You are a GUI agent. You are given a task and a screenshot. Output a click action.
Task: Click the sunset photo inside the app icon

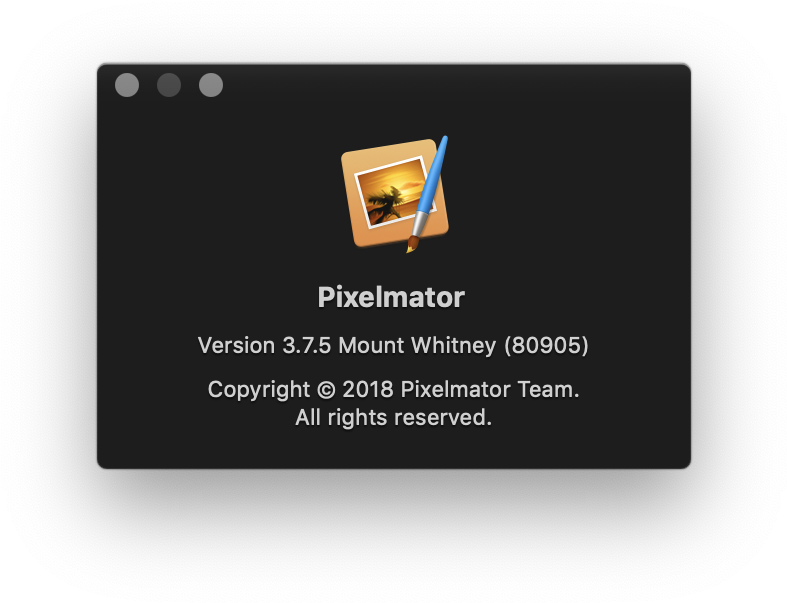click(394, 191)
